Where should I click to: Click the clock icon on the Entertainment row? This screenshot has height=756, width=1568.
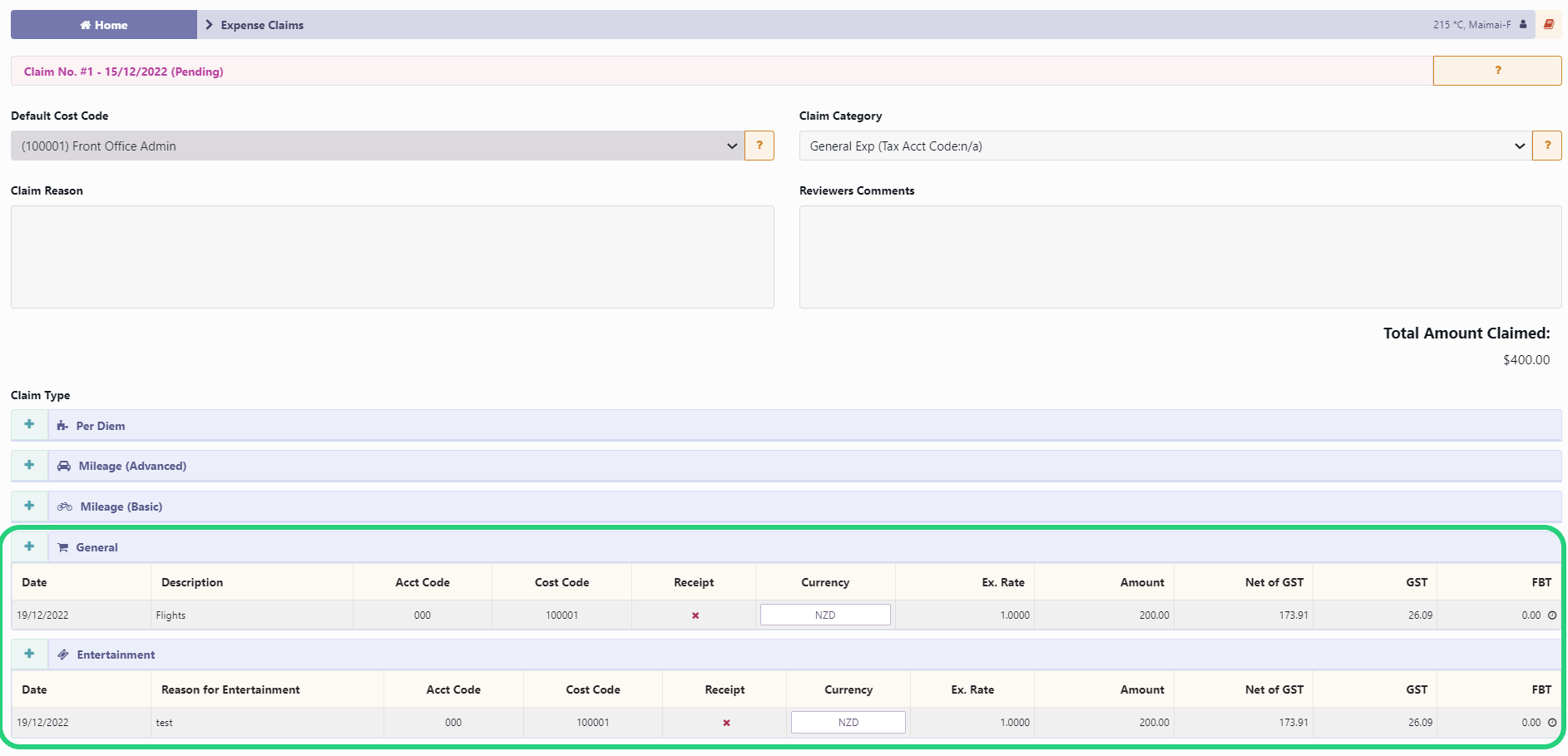tap(1552, 722)
